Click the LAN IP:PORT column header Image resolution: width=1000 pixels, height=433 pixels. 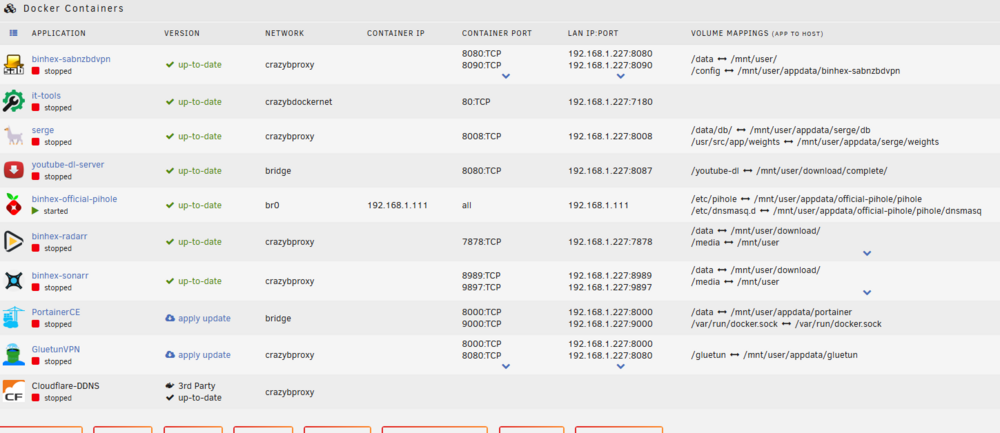point(593,33)
